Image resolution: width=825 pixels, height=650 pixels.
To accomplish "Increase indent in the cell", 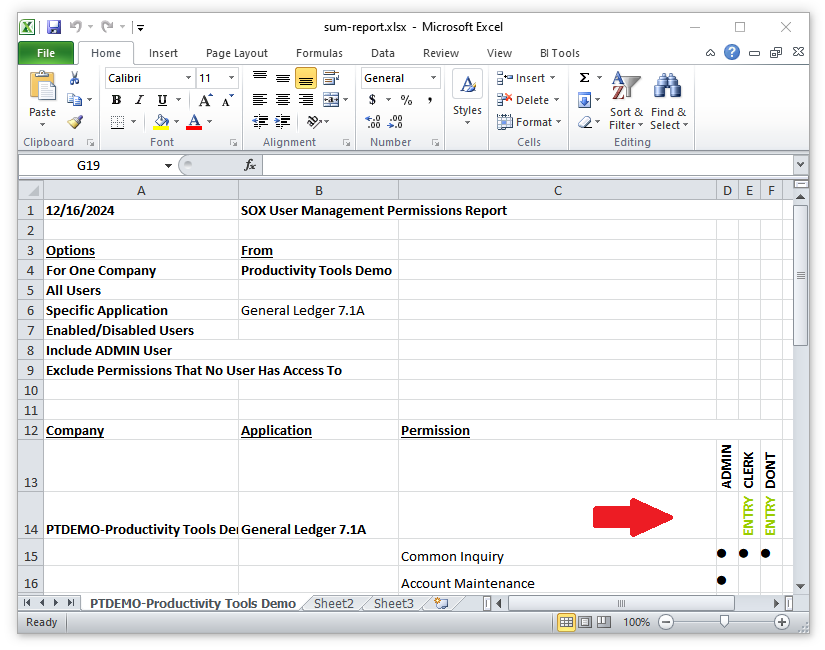I will click(283, 122).
